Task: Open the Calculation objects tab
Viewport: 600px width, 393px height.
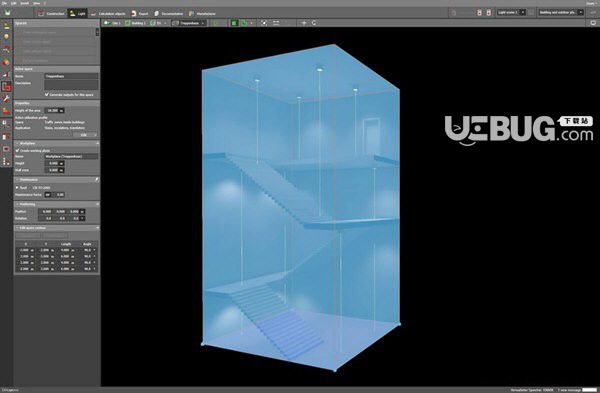Action: pos(108,13)
